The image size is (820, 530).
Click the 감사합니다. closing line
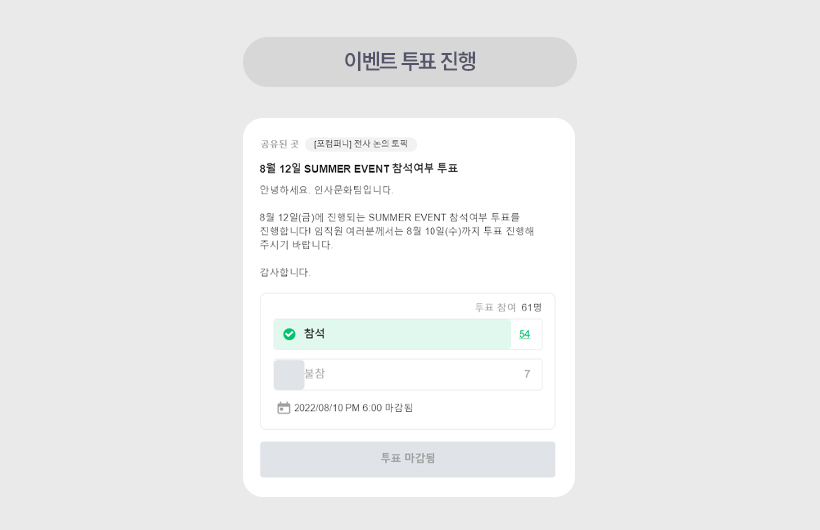pyautogui.click(x=285, y=272)
